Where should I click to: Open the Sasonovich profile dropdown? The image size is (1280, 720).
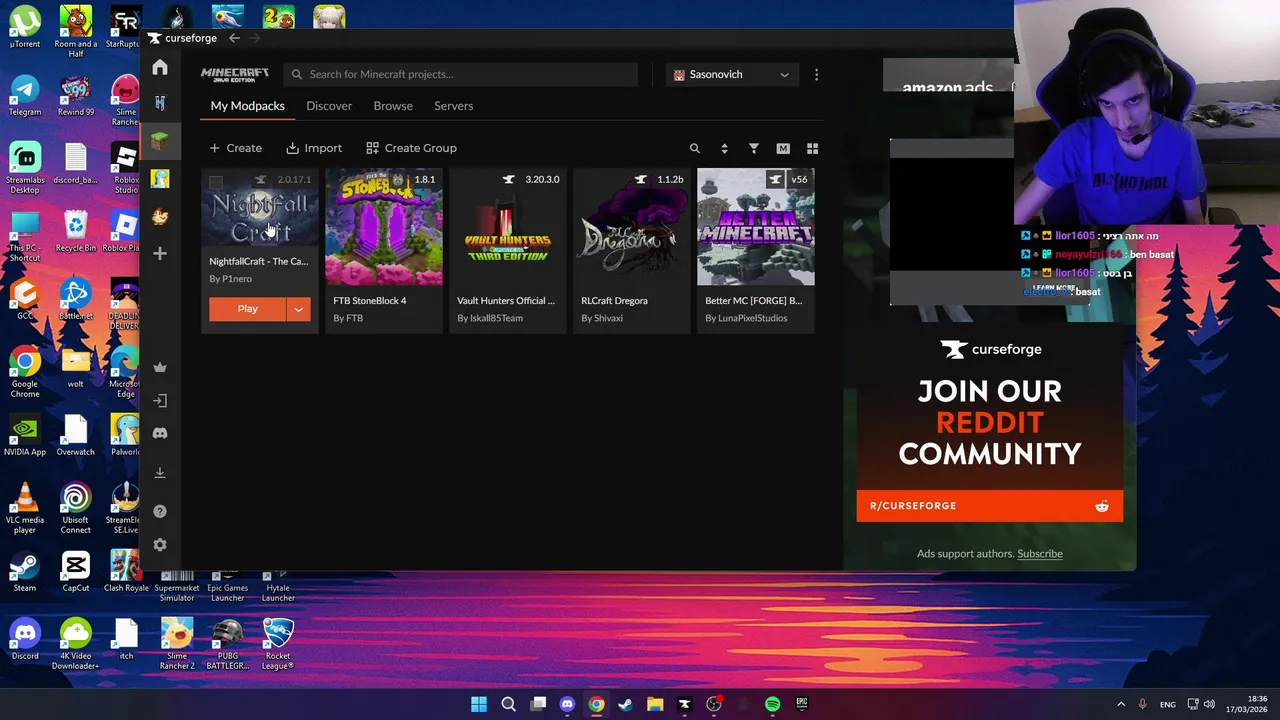[x=732, y=74]
